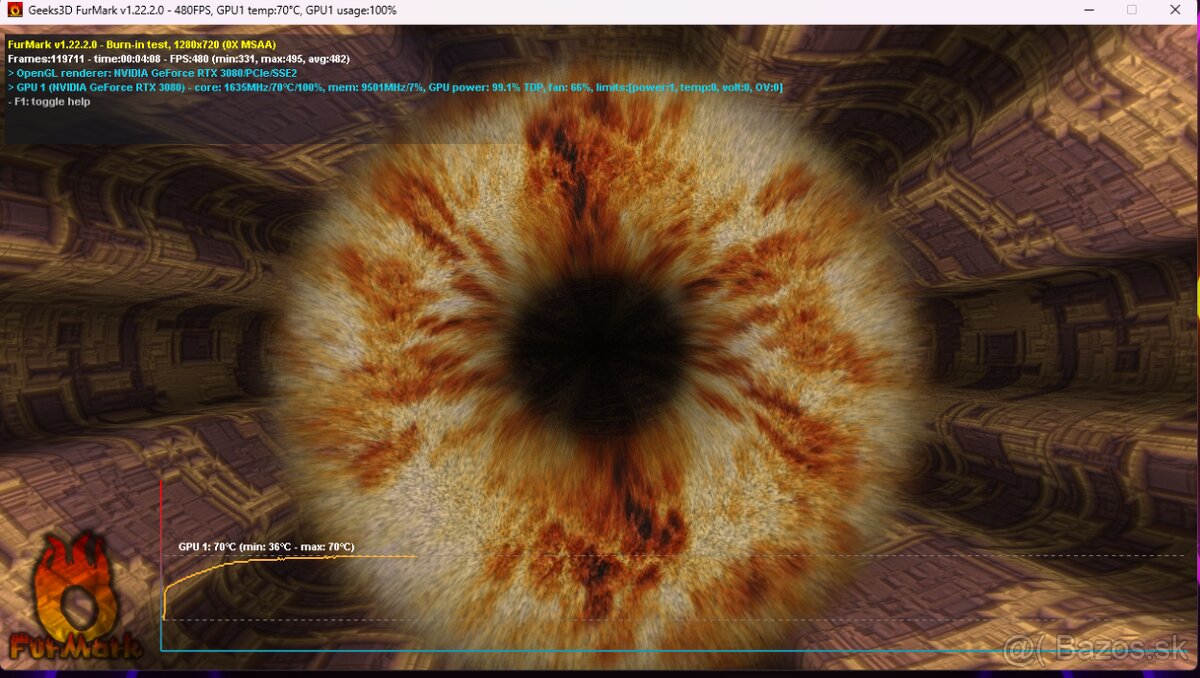Maximize the FurMark window

(x=1132, y=10)
